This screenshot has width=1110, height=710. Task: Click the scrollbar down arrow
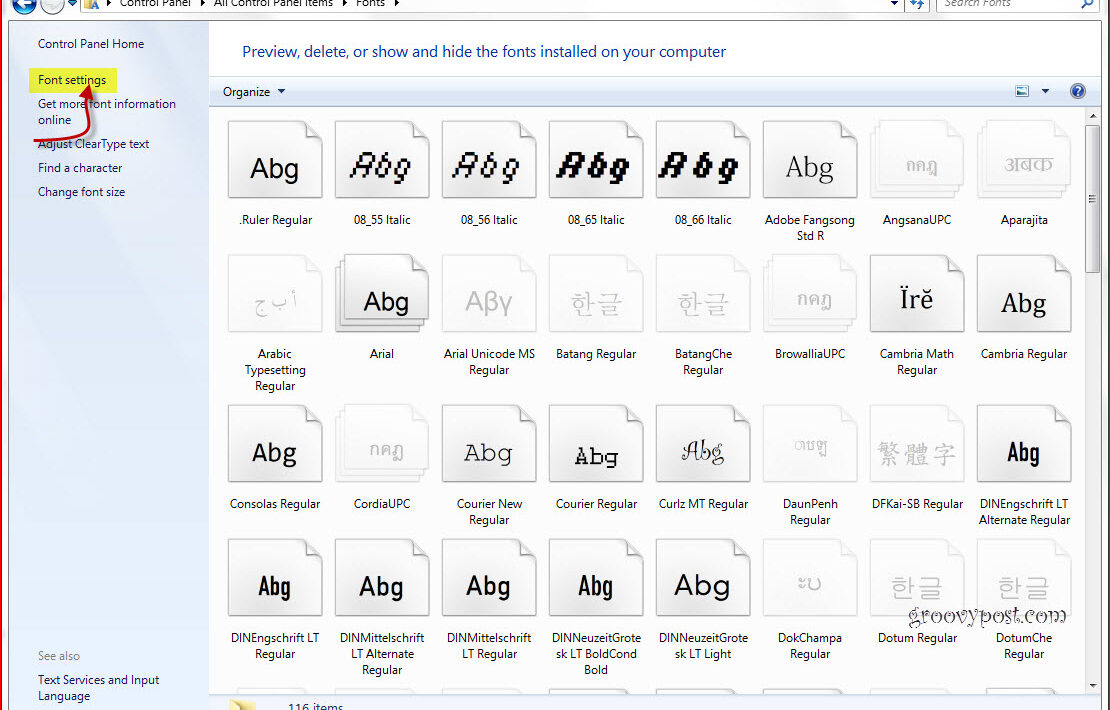click(1093, 686)
